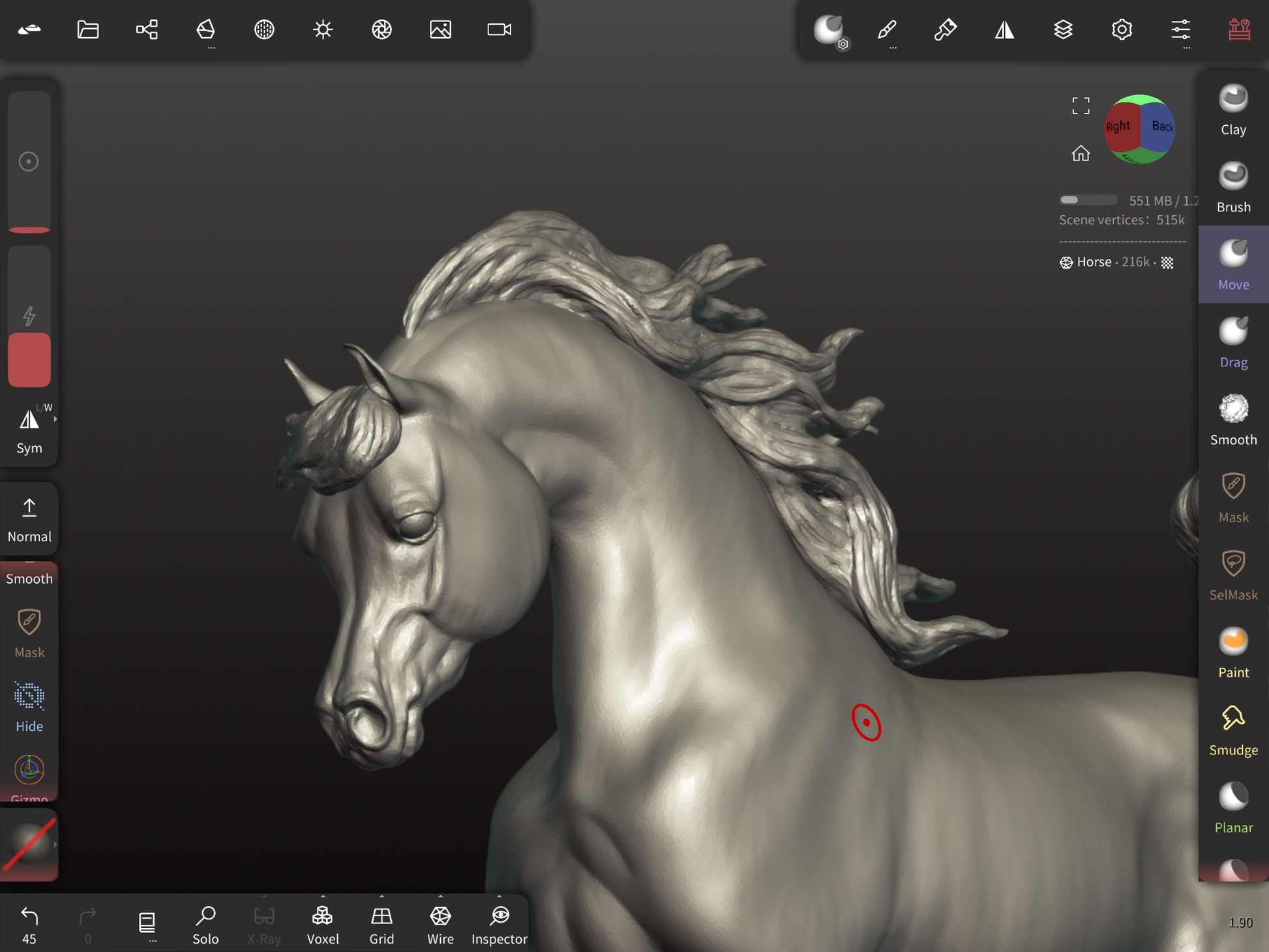Toggle Symmetry with the Sym button
1269x952 pixels.
(29, 430)
